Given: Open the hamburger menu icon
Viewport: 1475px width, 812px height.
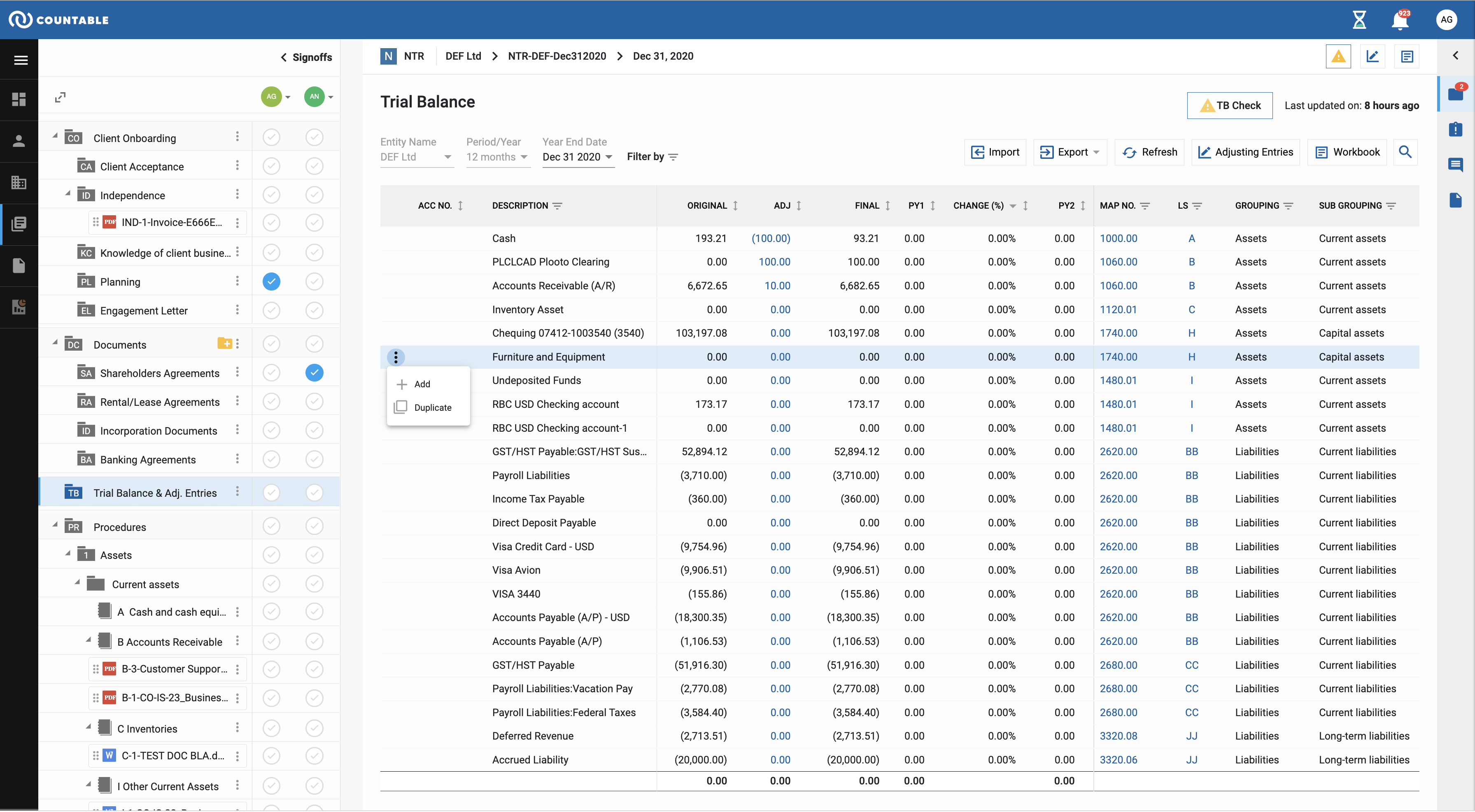Looking at the screenshot, I should pyautogui.click(x=21, y=60).
